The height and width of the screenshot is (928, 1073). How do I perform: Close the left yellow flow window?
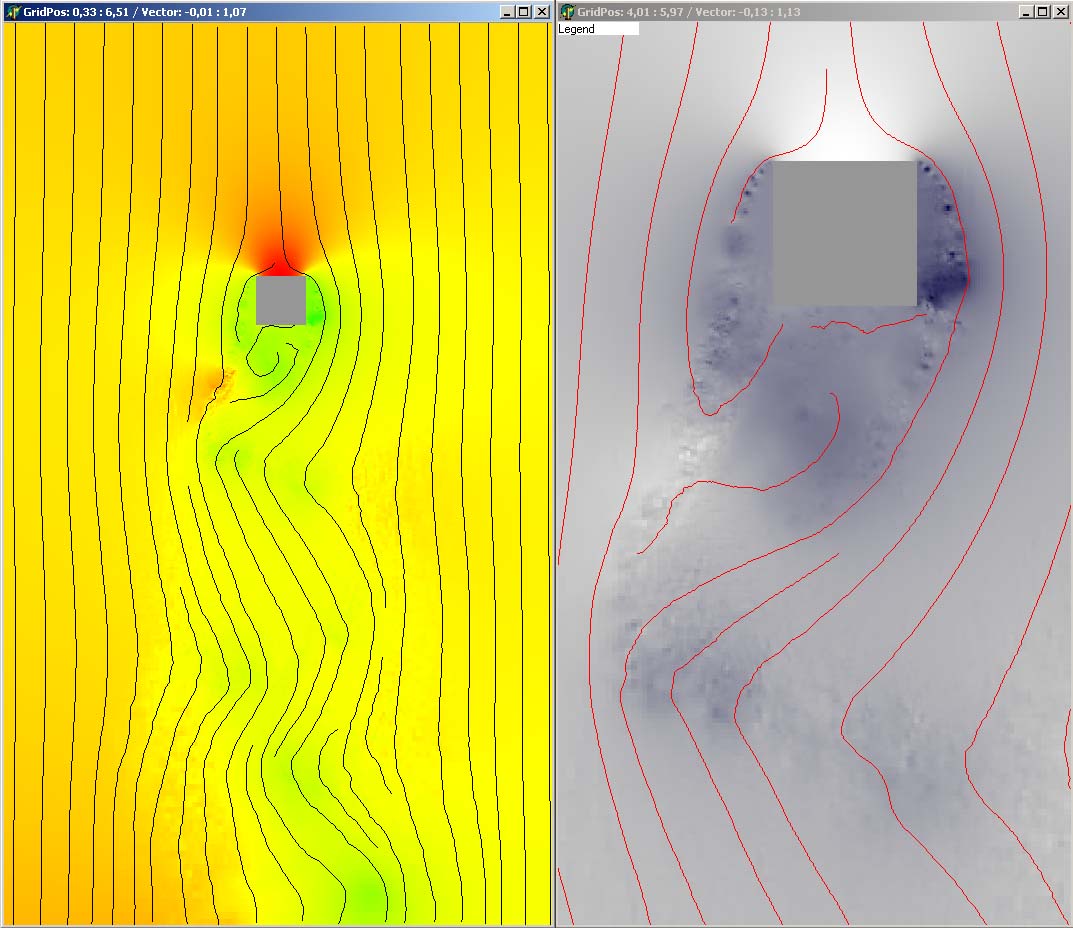pyautogui.click(x=541, y=12)
